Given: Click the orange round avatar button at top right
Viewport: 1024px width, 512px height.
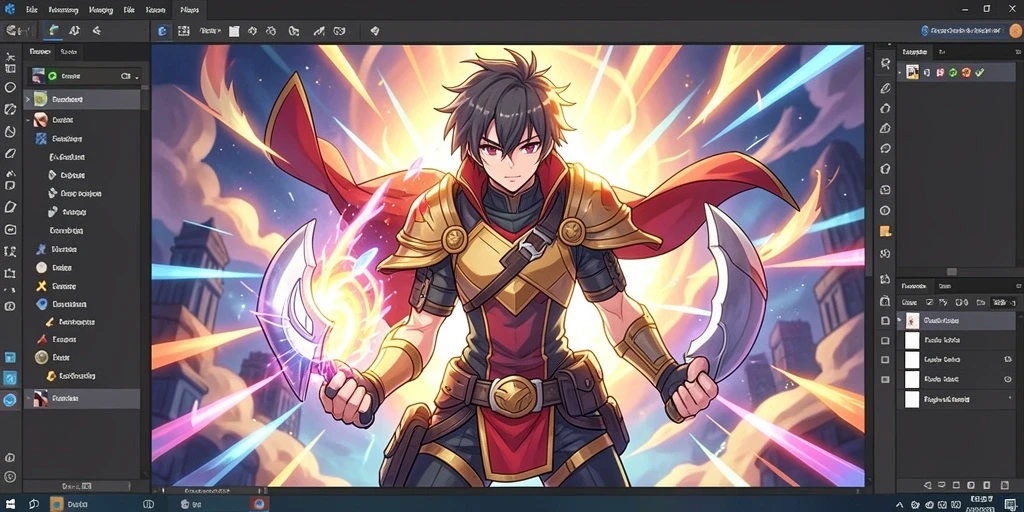Looking at the screenshot, I should [x=1015, y=30].
